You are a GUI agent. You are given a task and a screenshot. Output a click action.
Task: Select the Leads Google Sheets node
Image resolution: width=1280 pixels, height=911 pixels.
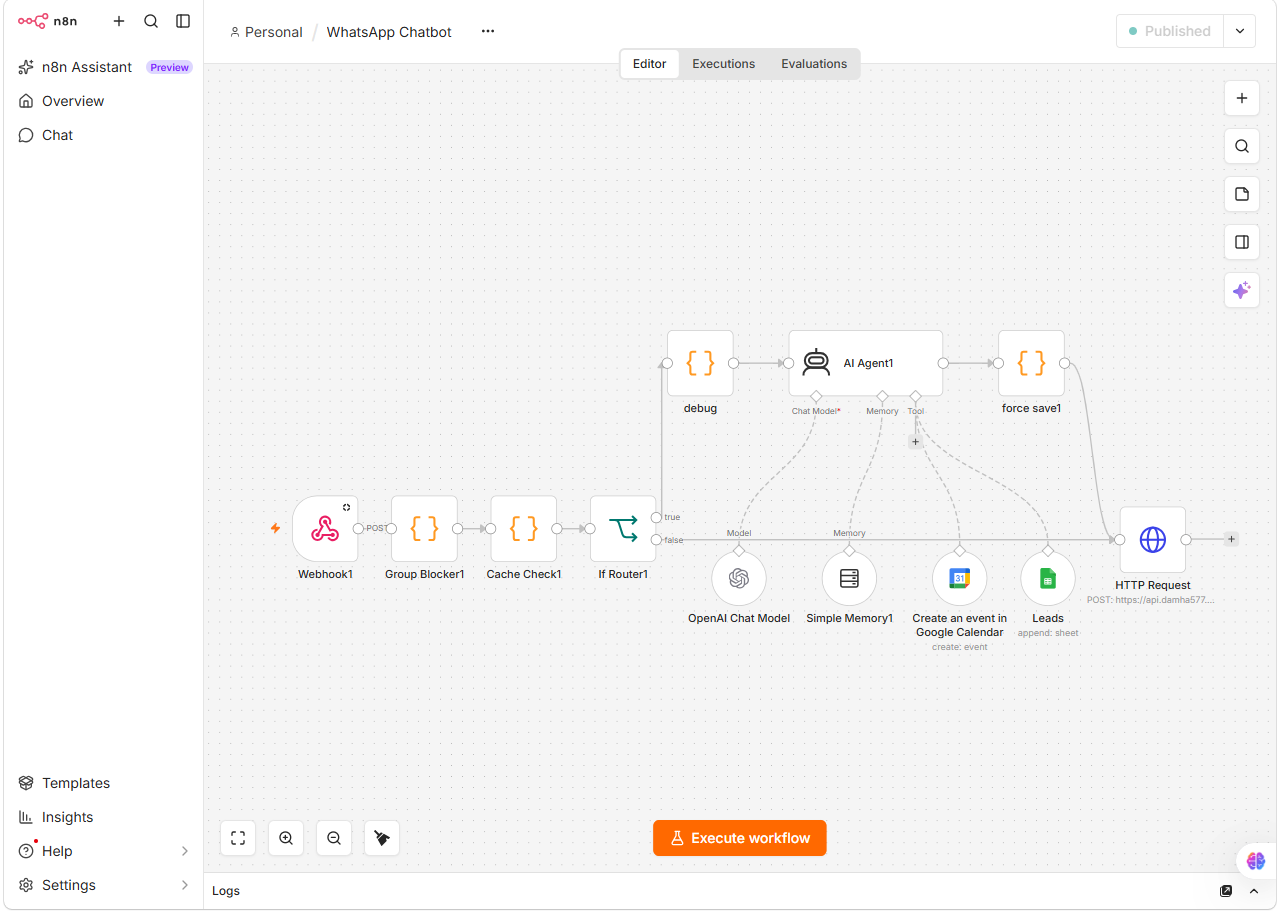coord(1048,579)
